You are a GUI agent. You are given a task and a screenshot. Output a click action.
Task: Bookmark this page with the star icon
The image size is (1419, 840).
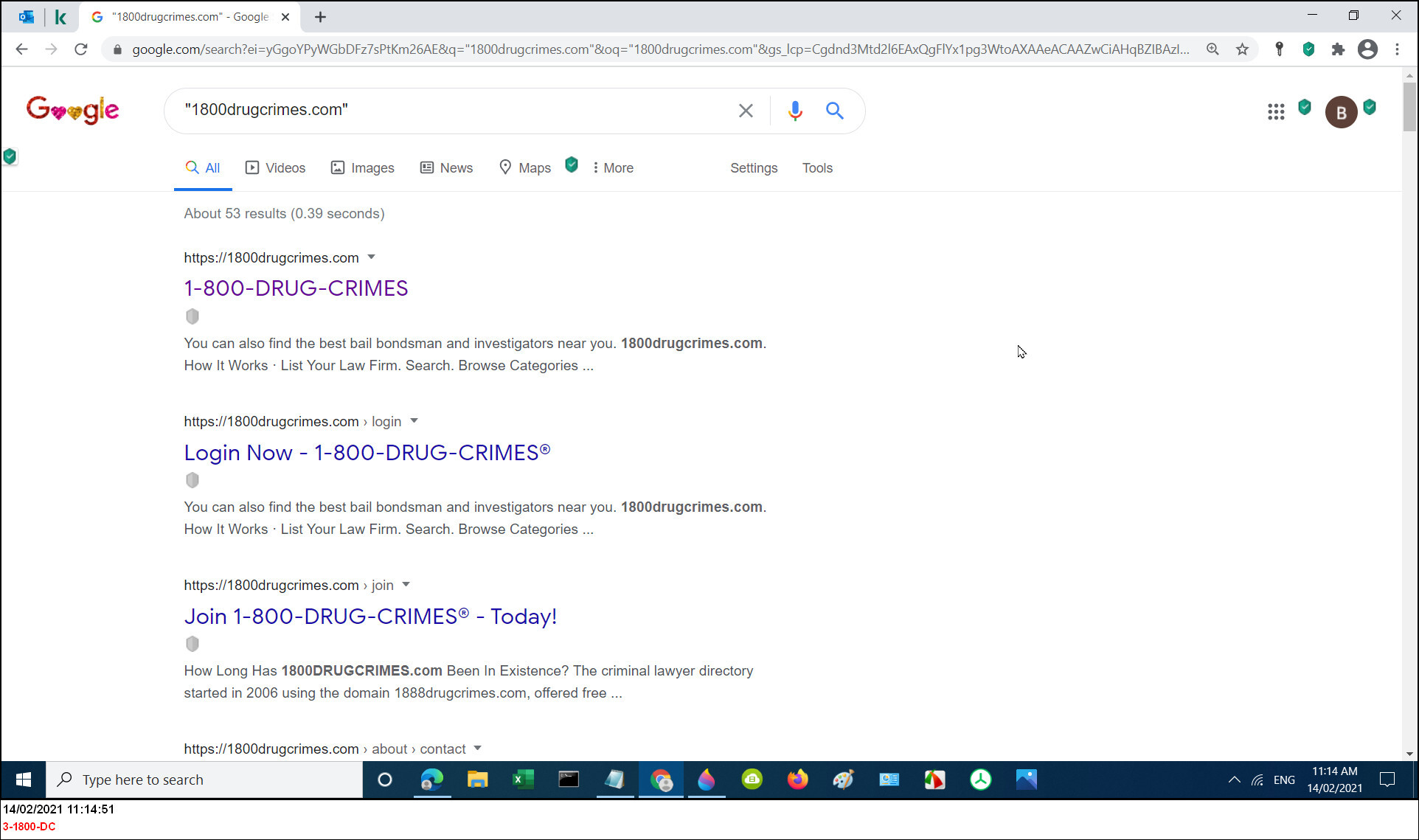[1243, 49]
